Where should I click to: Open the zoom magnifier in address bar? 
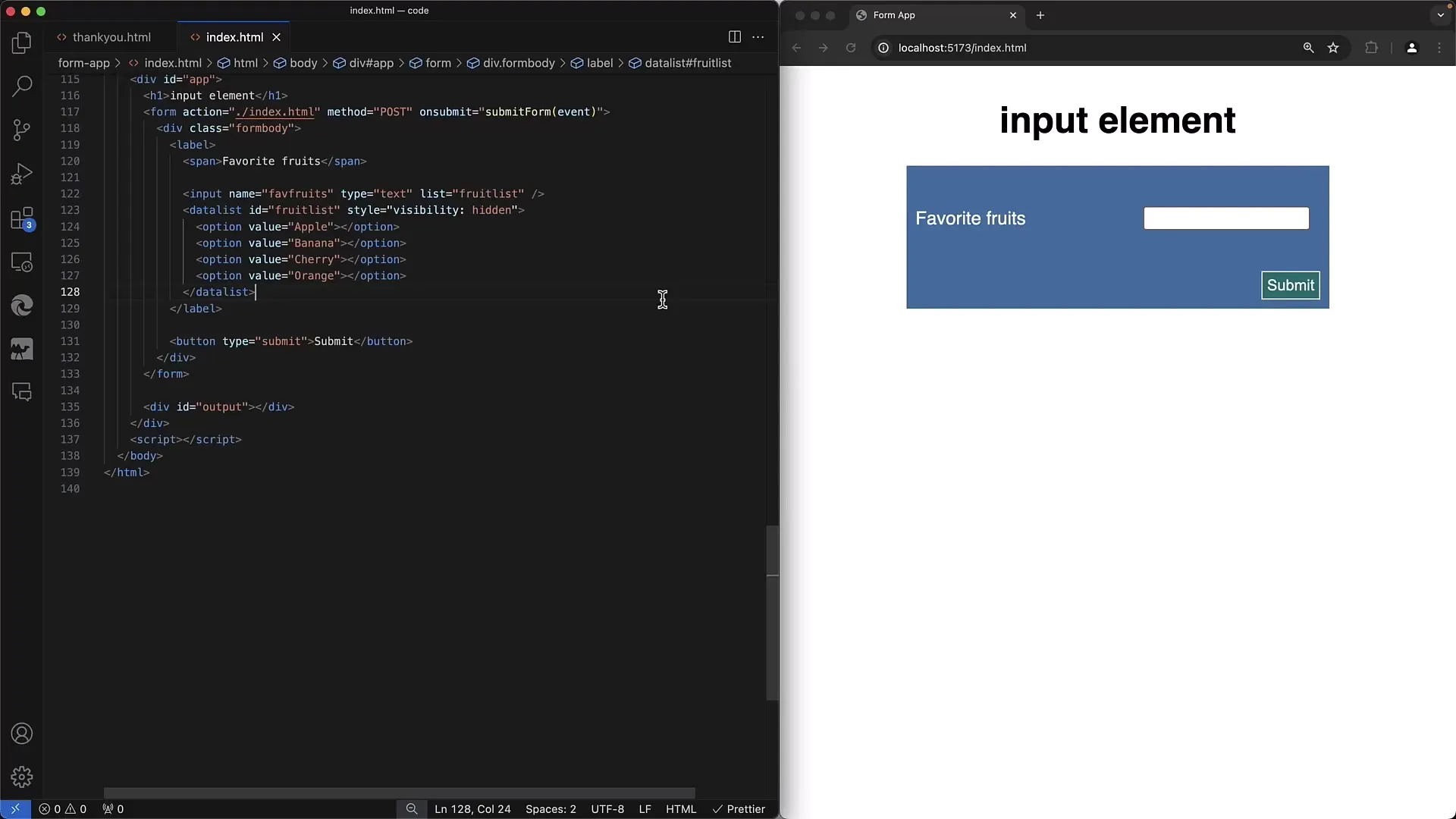(1308, 48)
